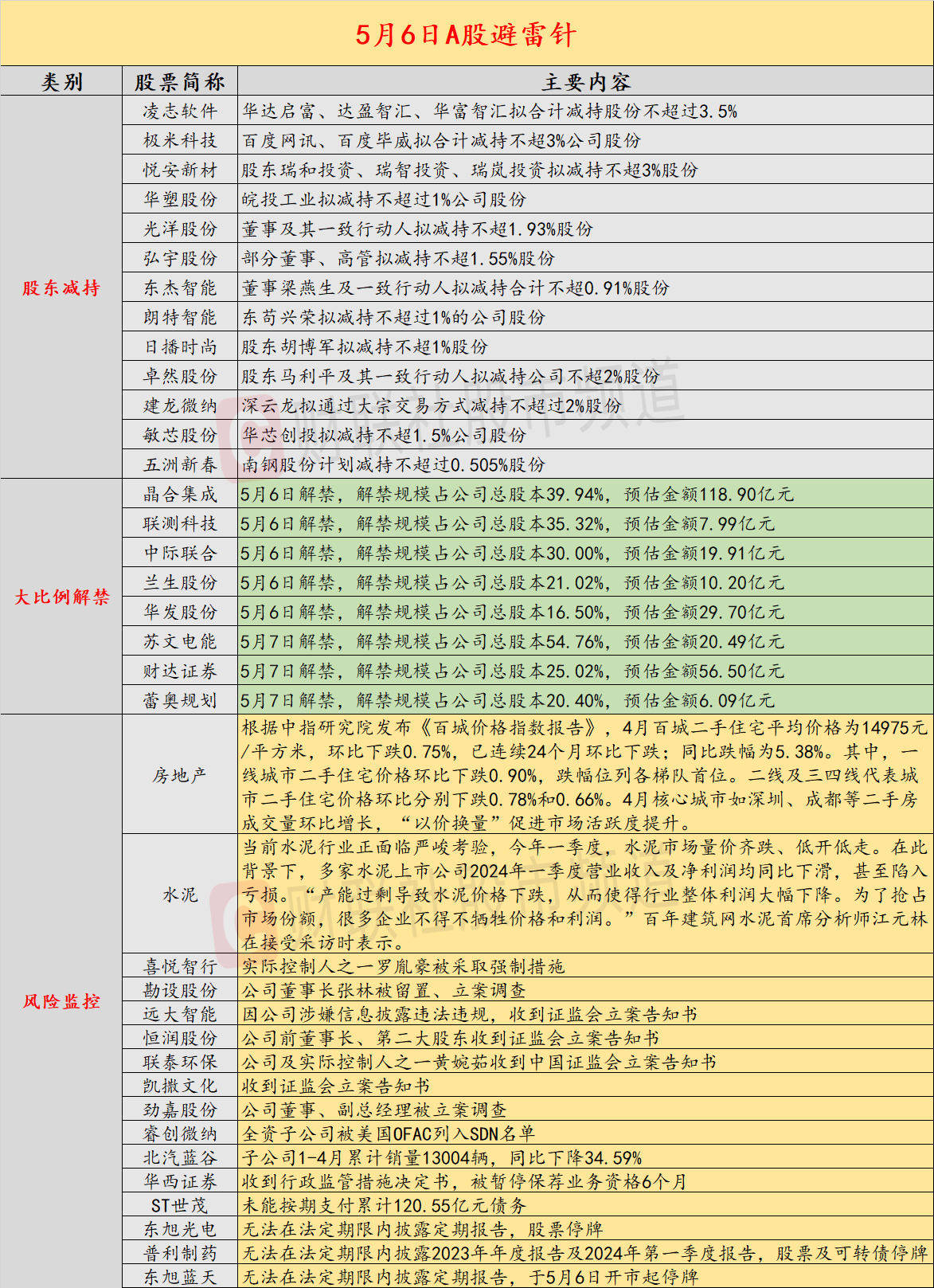Viewport: 934px width, 1288px height.
Task: Click the 股东减持 category cell
Action: [x=61, y=288]
